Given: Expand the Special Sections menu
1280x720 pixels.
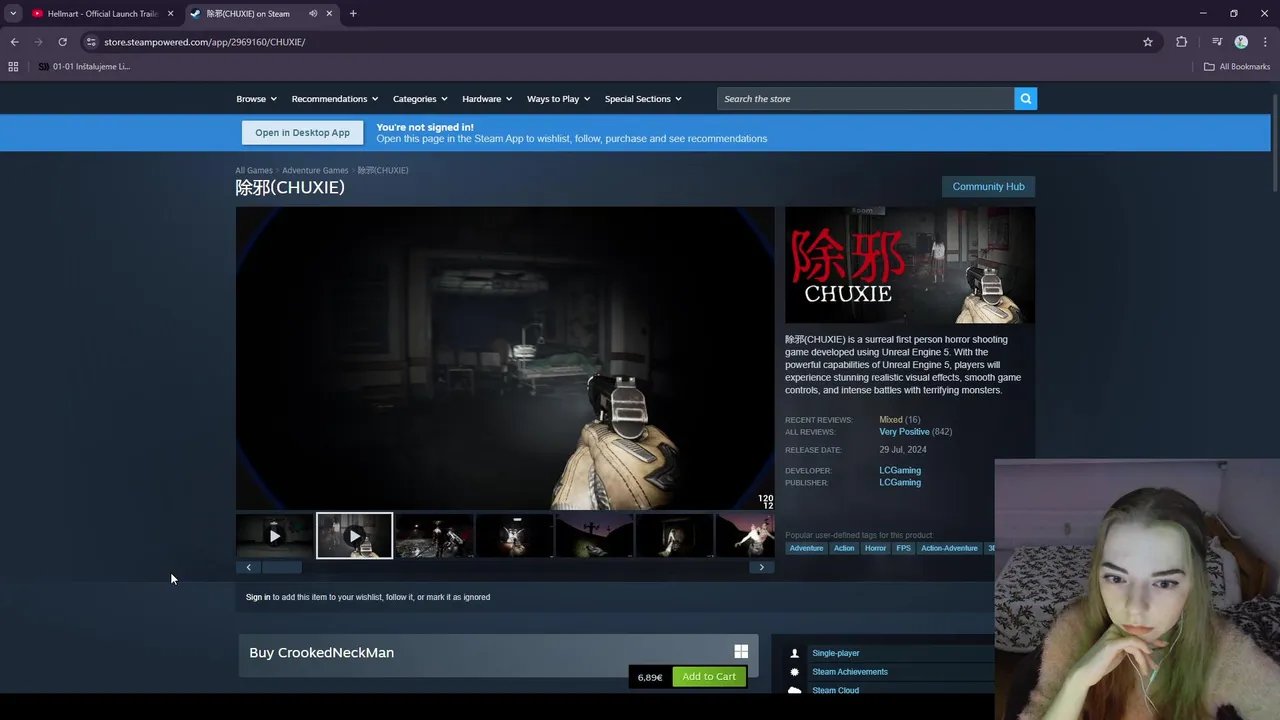Looking at the screenshot, I should pos(643,99).
